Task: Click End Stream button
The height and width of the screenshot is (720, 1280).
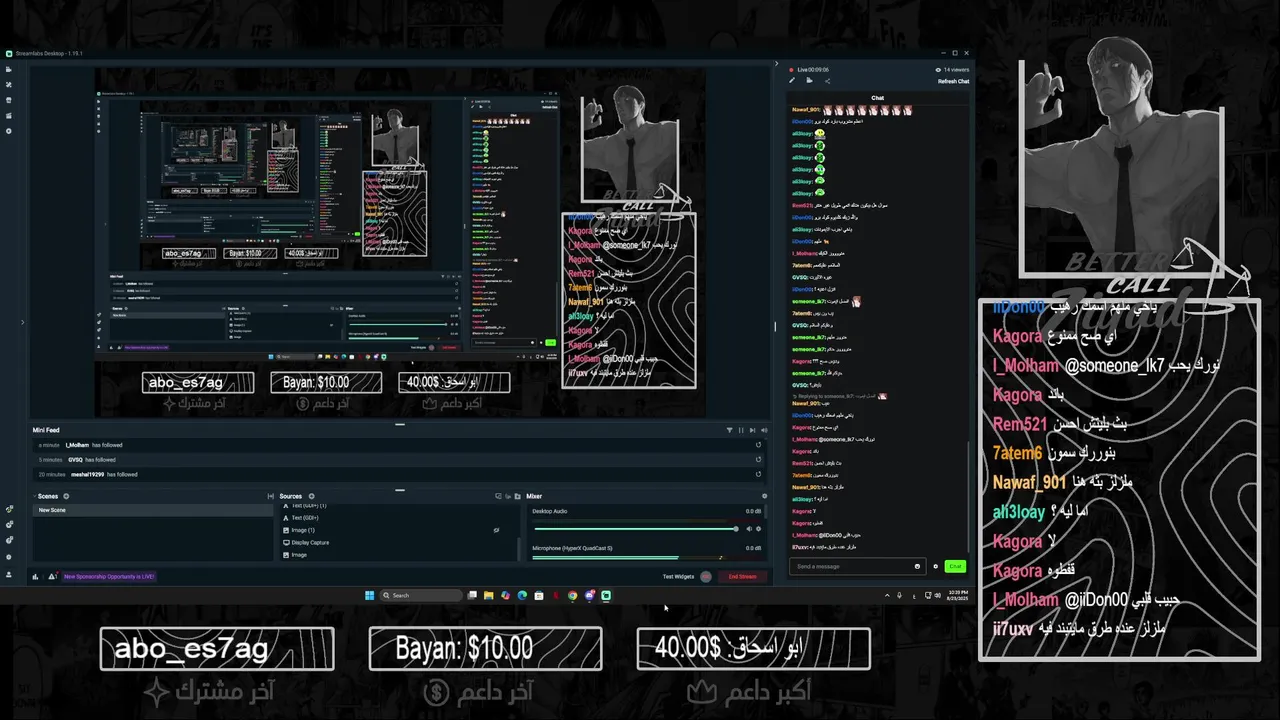Action: (x=742, y=576)
